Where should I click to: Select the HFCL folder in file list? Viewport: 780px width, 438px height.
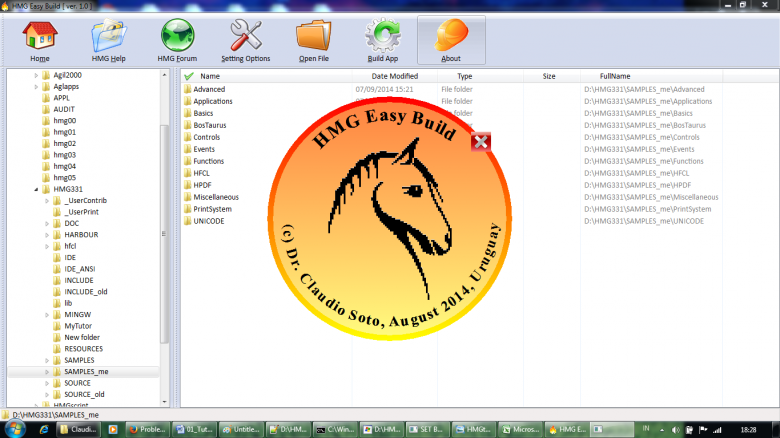[201, 173]
